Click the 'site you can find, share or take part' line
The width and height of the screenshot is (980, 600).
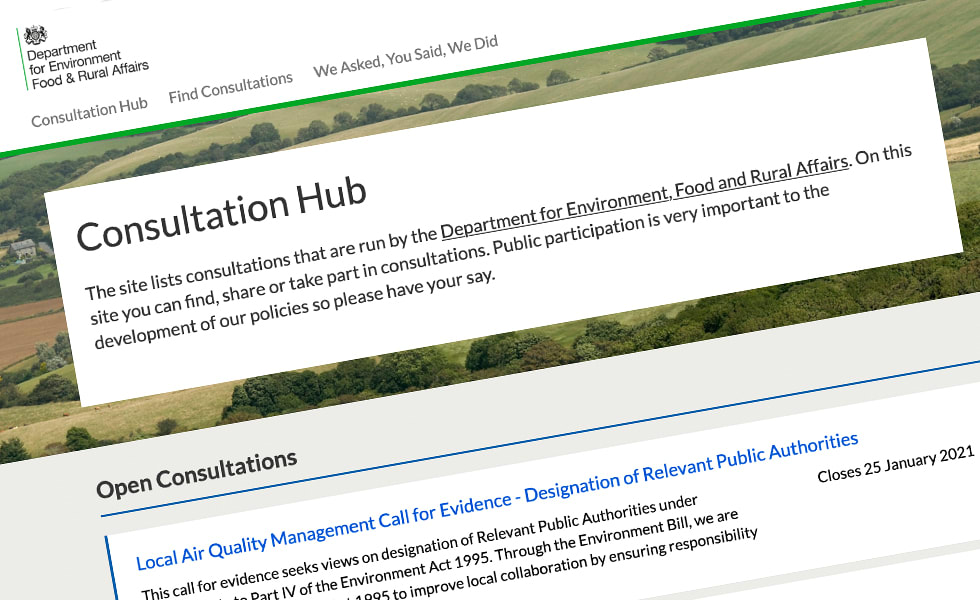(x=459, y=255)
